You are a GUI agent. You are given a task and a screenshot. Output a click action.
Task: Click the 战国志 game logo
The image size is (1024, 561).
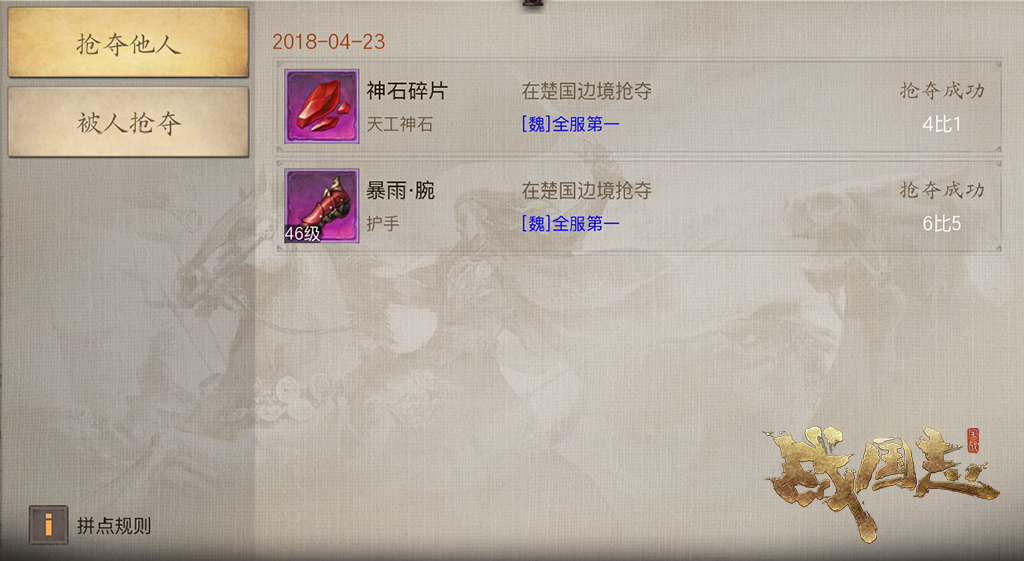[880, 483]
